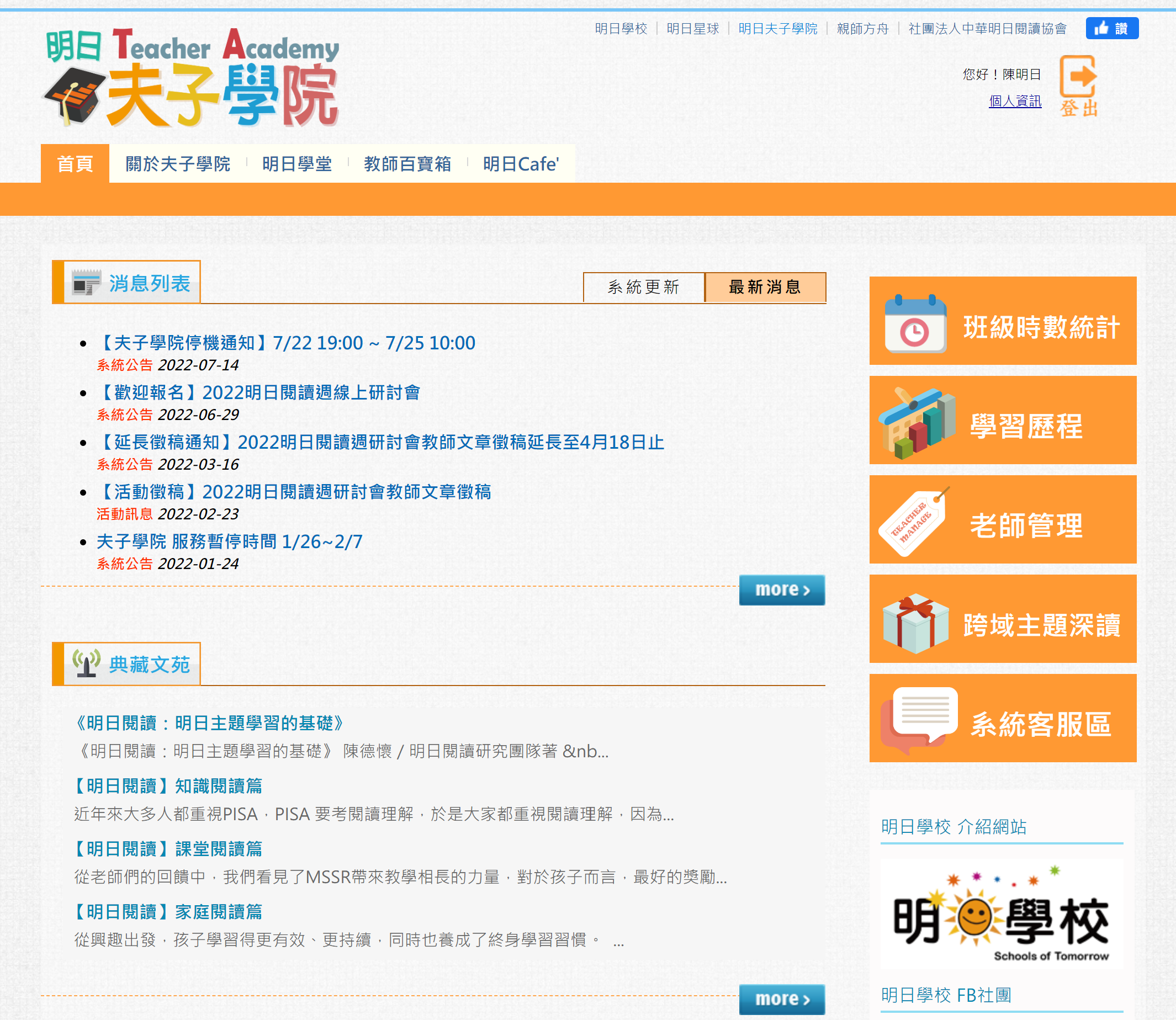This screenshot has width=1176, height=1020.
Task: Open the 知識閱讀篇 article
Action: tap(168, 786)
